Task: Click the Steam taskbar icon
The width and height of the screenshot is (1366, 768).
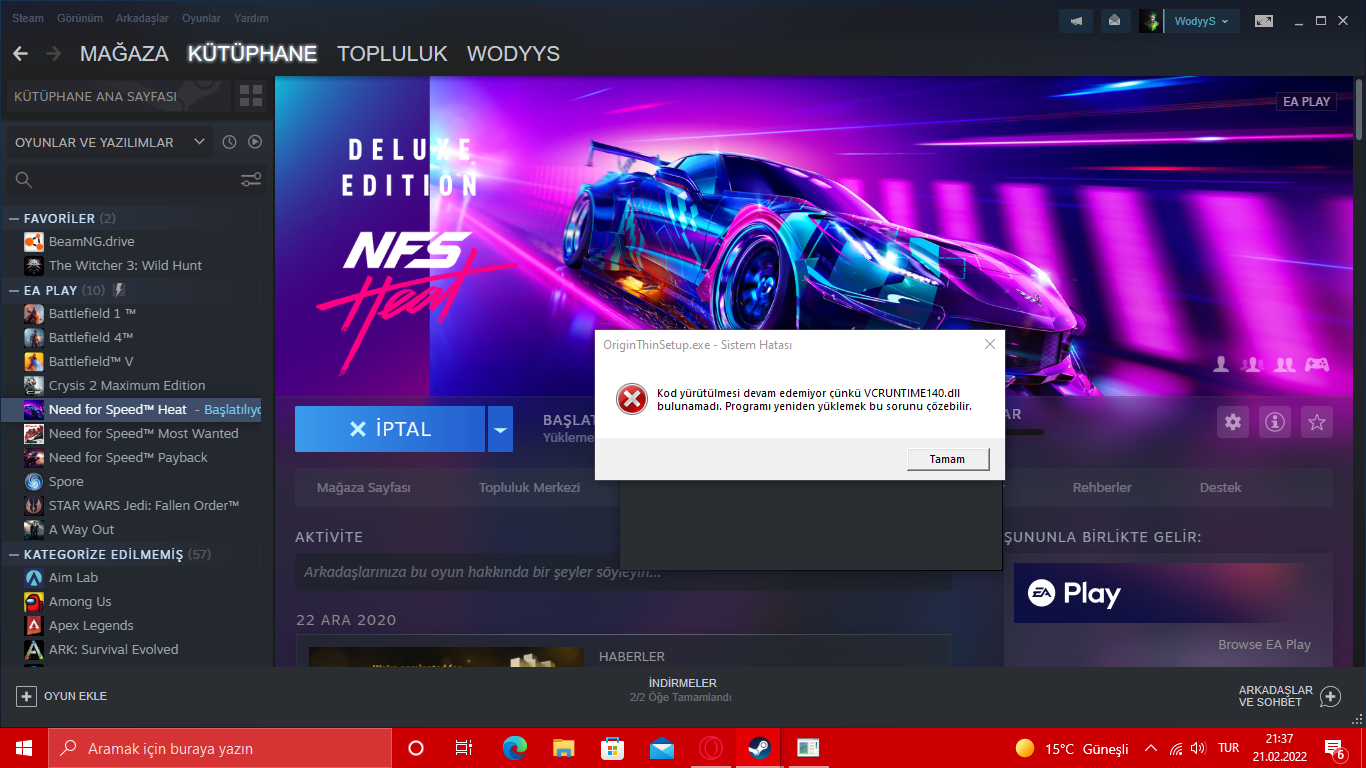Action: coord(759,748)
